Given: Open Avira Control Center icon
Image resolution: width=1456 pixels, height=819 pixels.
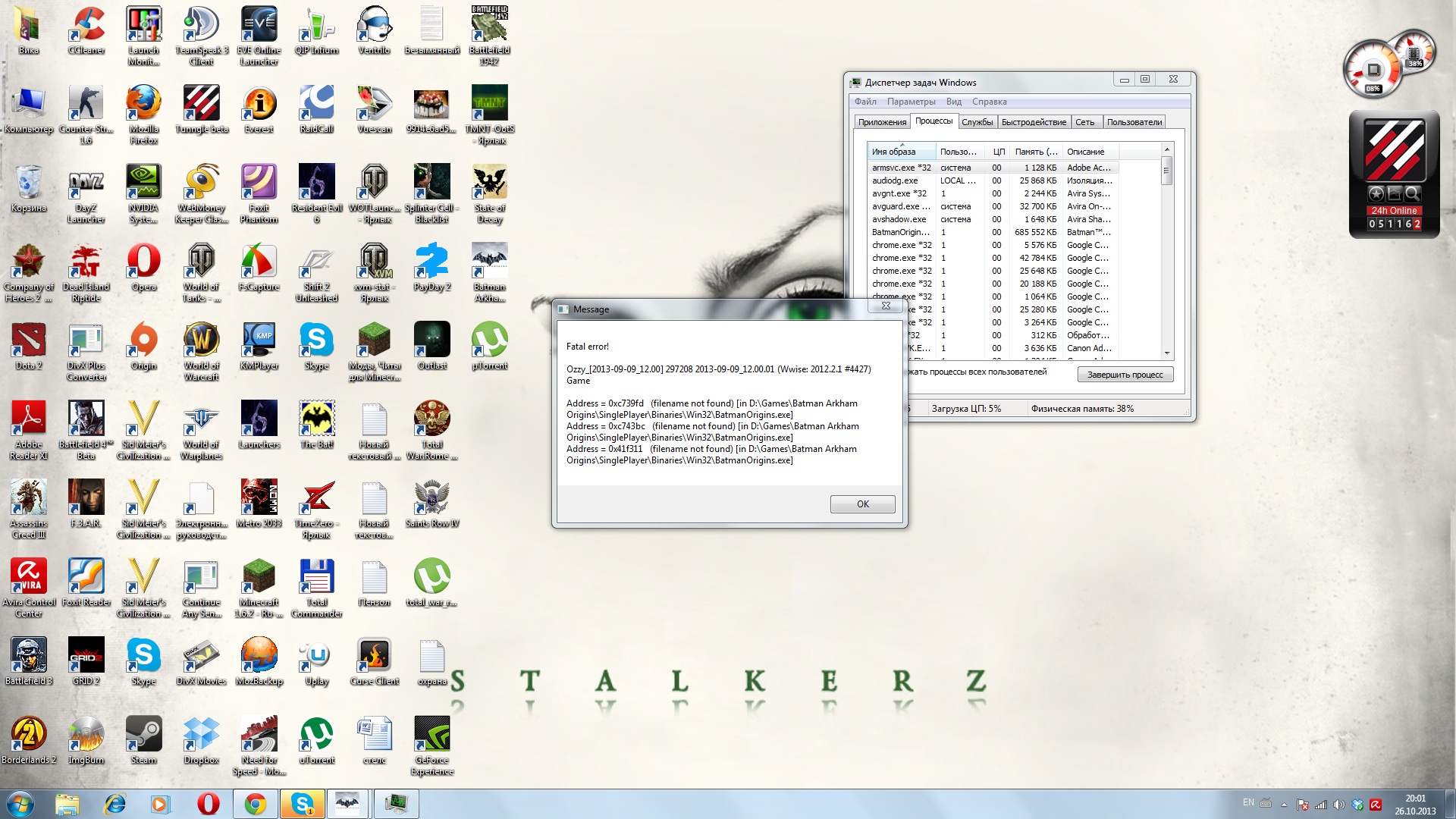Looking at the screenshot, I should [29, 588].
